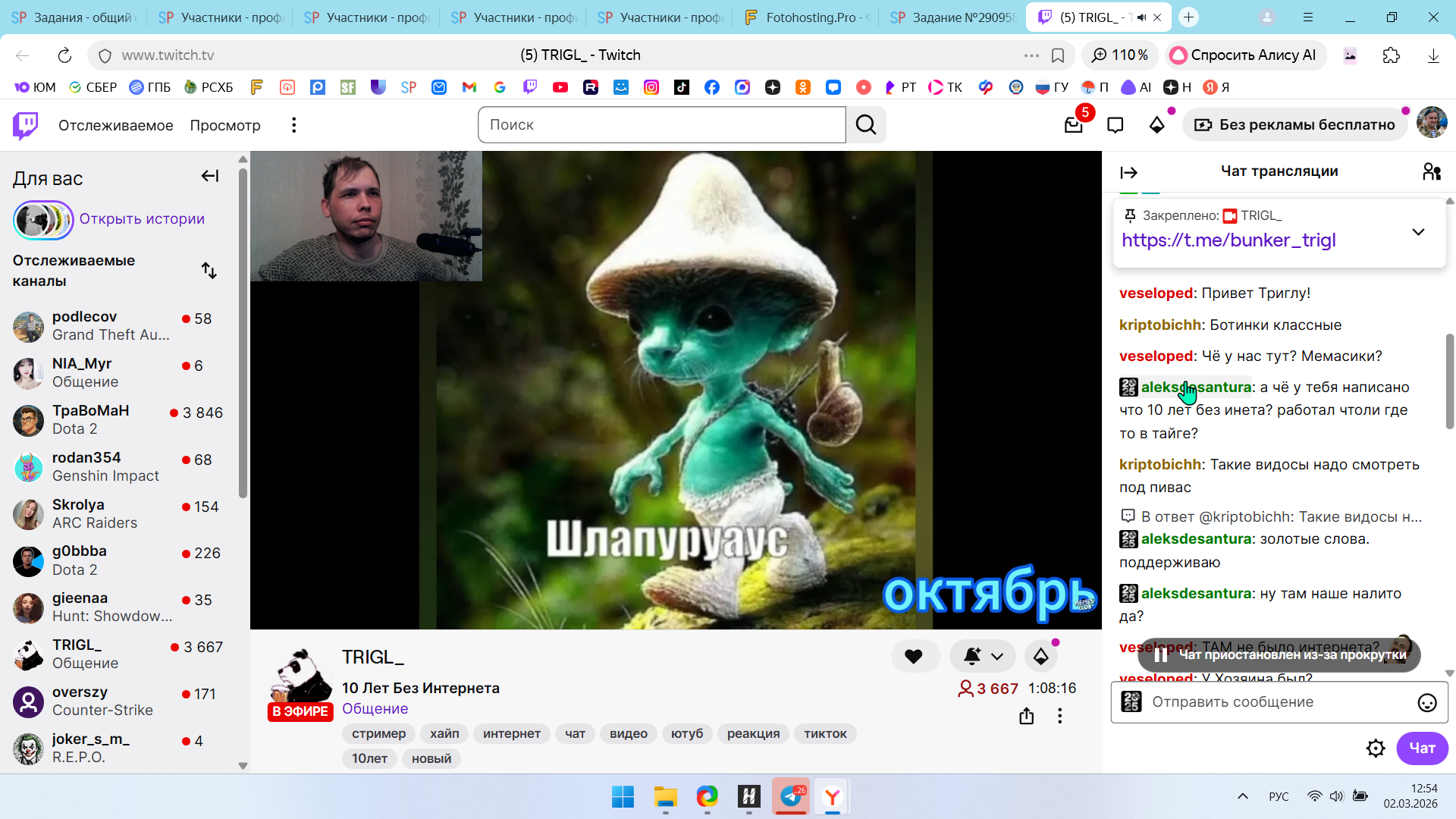Open the 'Отслеживаемое' navigation tab
1456x819 pixels.
(x=115, y=125)
